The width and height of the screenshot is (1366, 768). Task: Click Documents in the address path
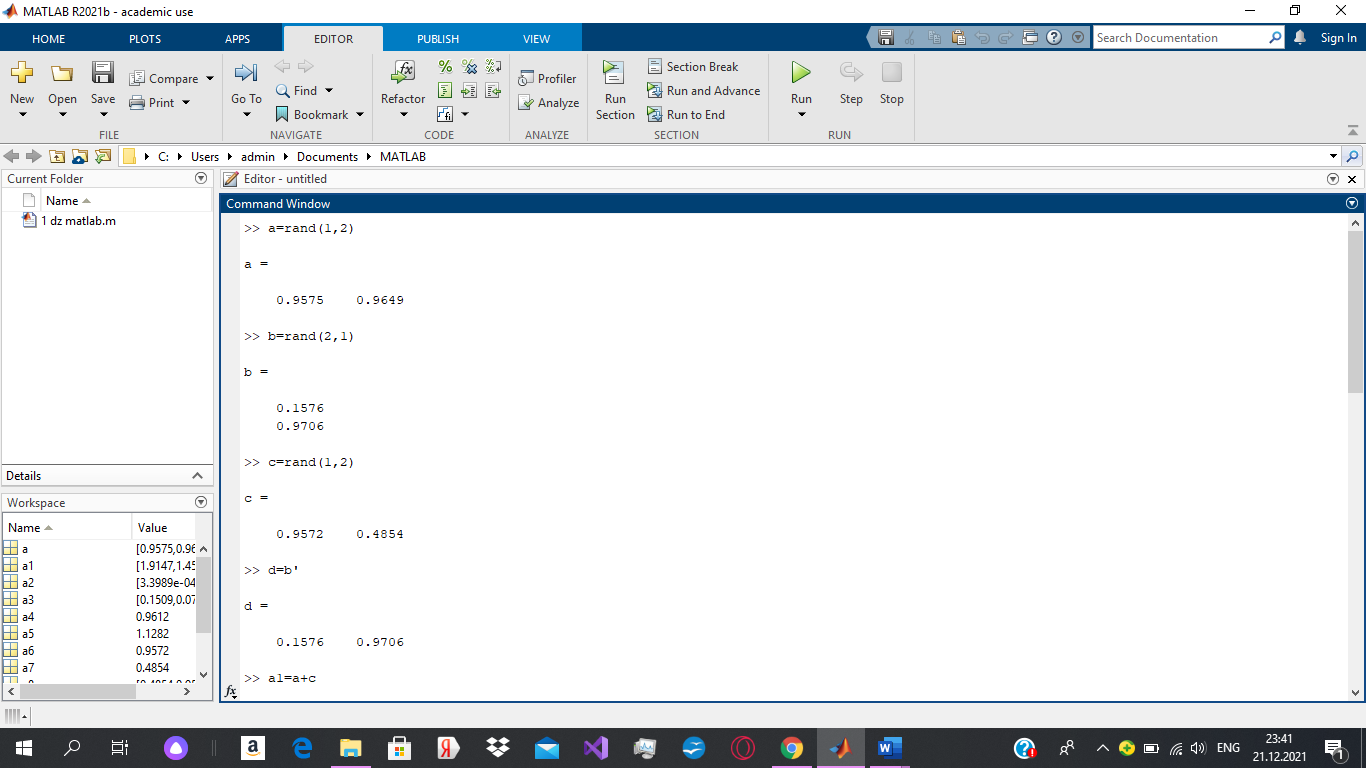point(327,156)
